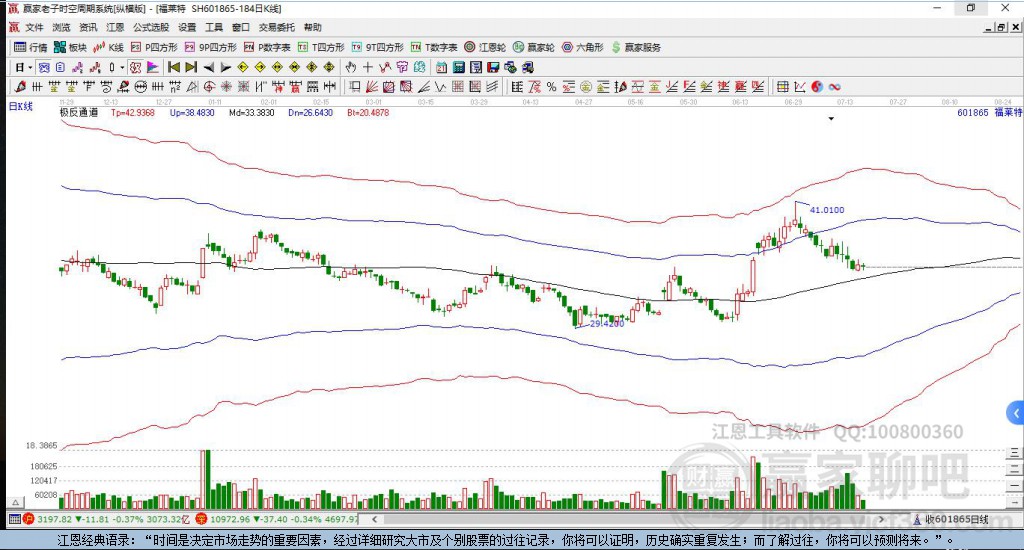The image size is (1024, 550).
Task: Click the colorful flag triangle icon
Action: (152, 67)
